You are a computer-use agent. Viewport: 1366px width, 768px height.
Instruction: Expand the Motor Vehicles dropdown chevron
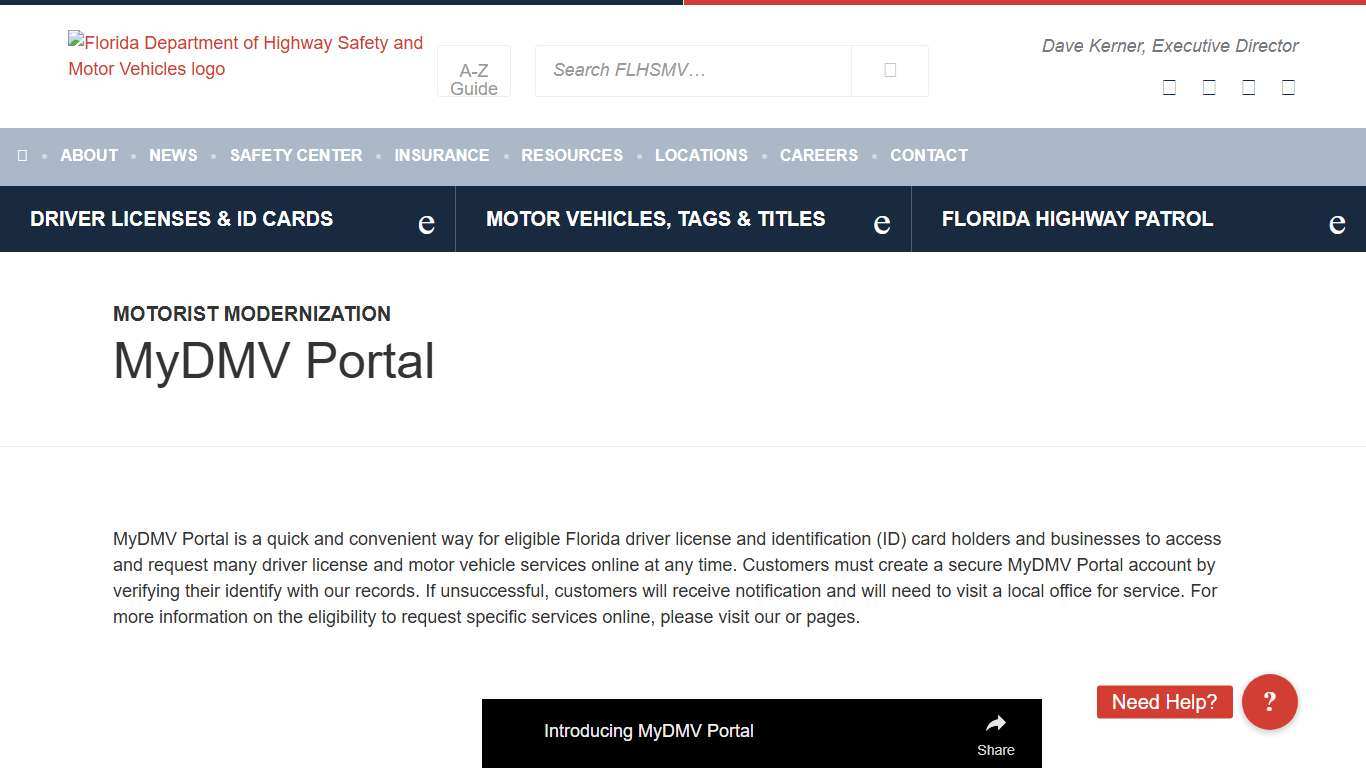coord(881,222)
